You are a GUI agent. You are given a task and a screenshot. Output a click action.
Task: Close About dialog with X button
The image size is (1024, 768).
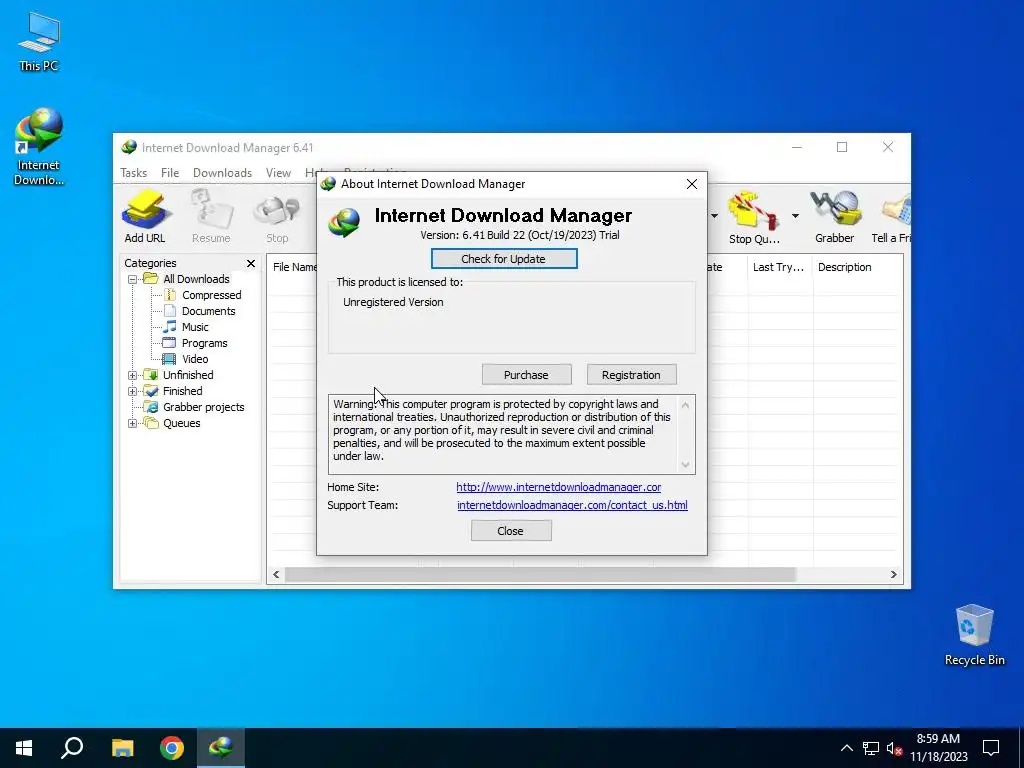tap(692, 184)
